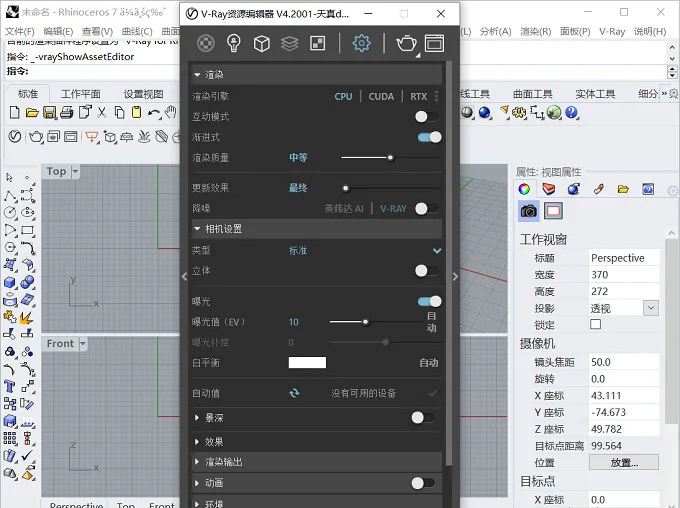Select the RTX render engine
The width and height of the screenshot is (680, 508).
[418, 96]
